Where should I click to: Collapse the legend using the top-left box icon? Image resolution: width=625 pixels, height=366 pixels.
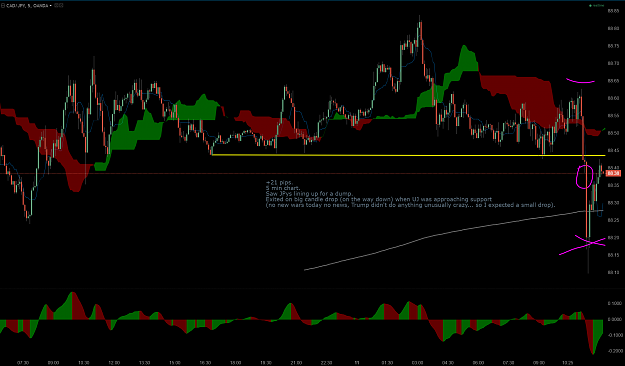pos(3,6)
